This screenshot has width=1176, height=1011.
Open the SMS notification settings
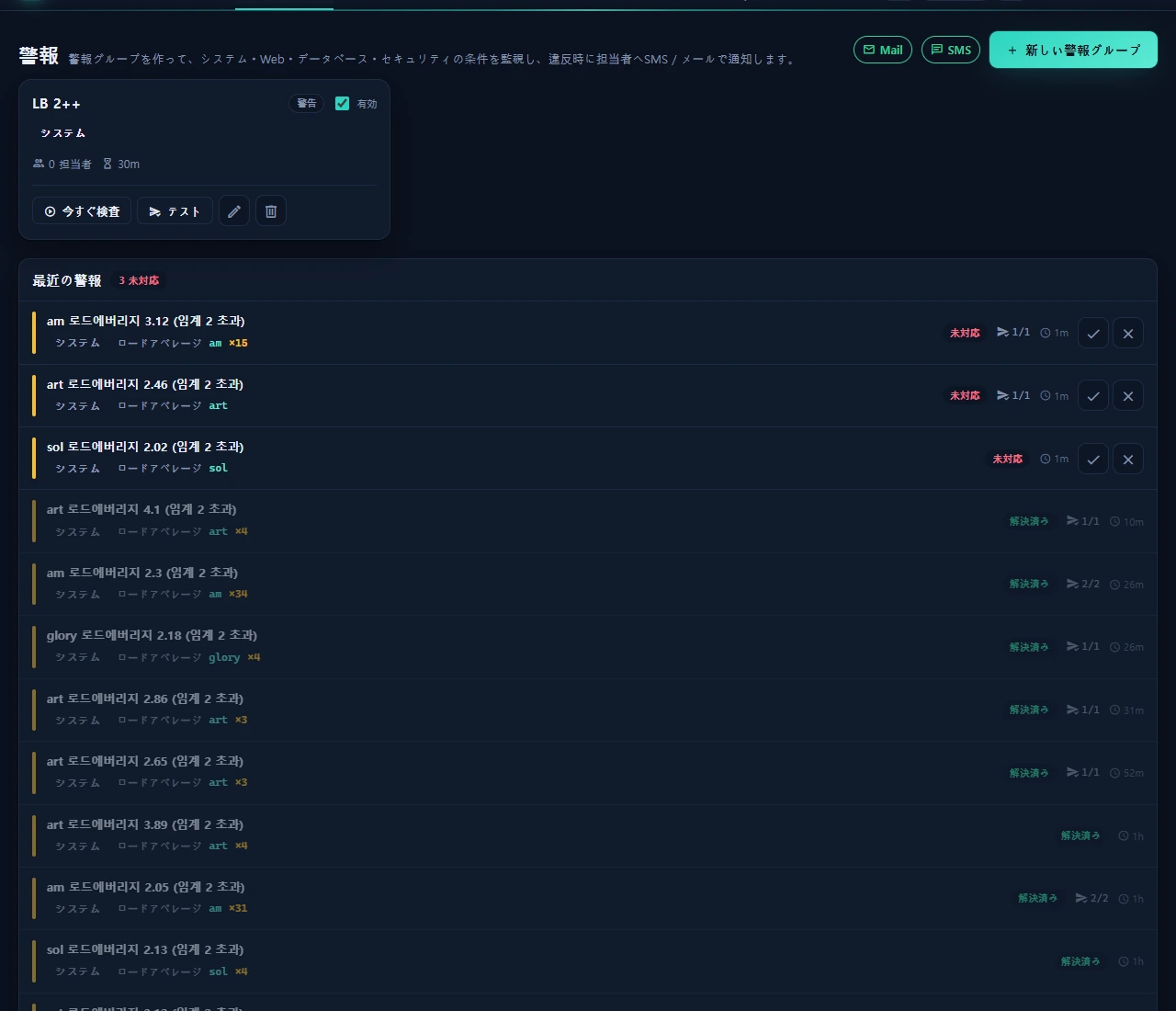tap(951, 50)
